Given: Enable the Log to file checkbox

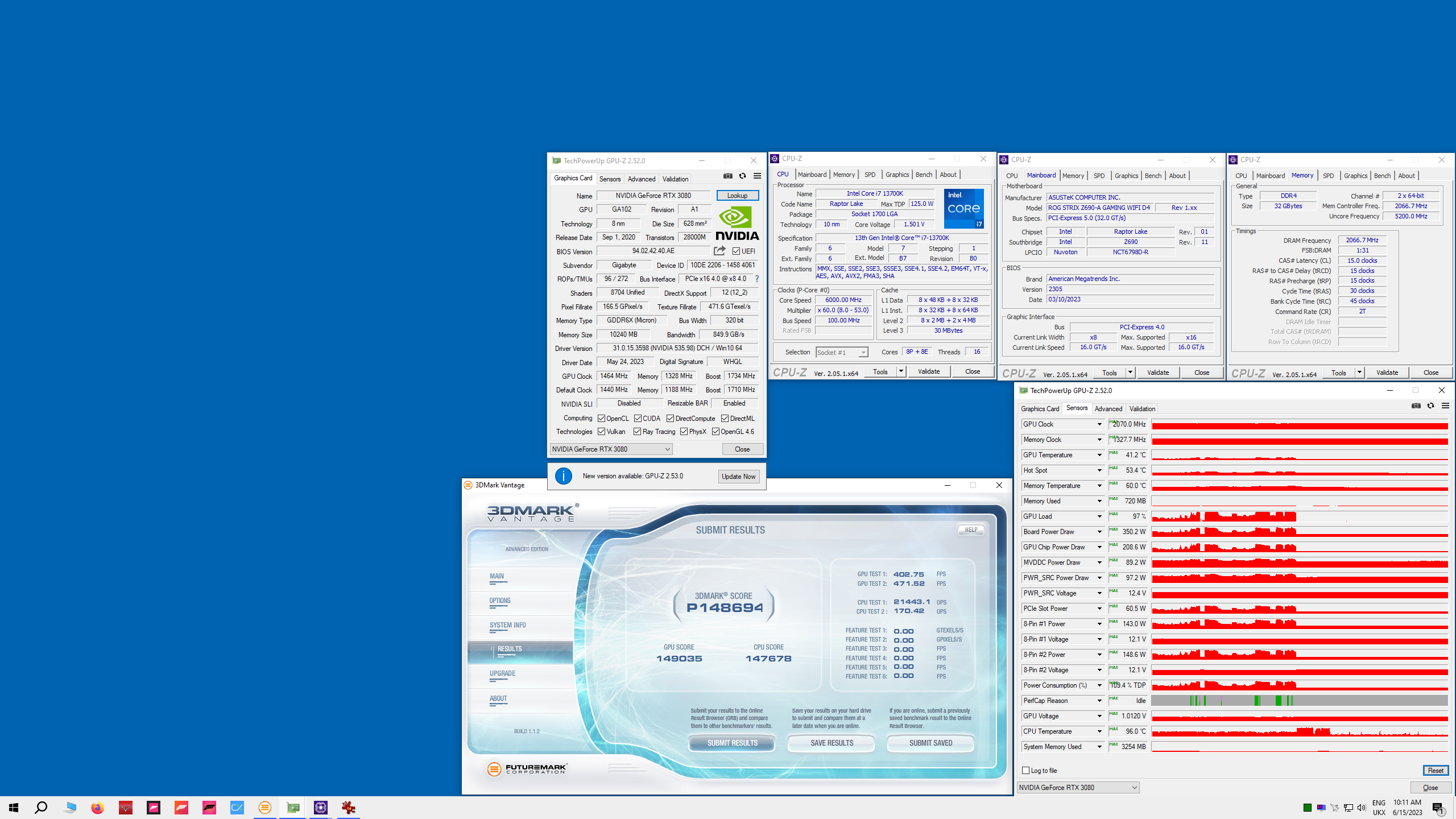Looking at the screenshot, I should pos(1026,771).
